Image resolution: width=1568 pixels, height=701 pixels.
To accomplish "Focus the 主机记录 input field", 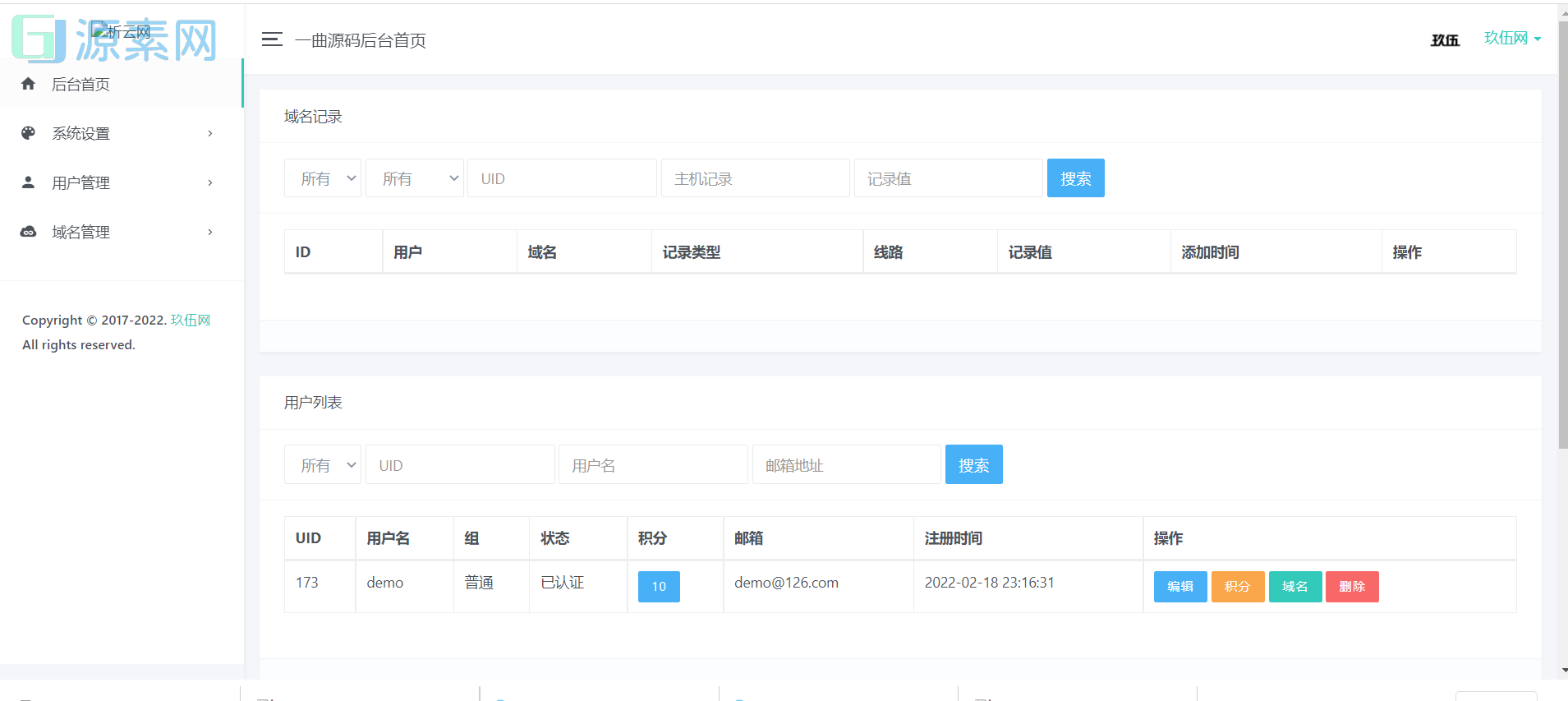I will 756,178.
